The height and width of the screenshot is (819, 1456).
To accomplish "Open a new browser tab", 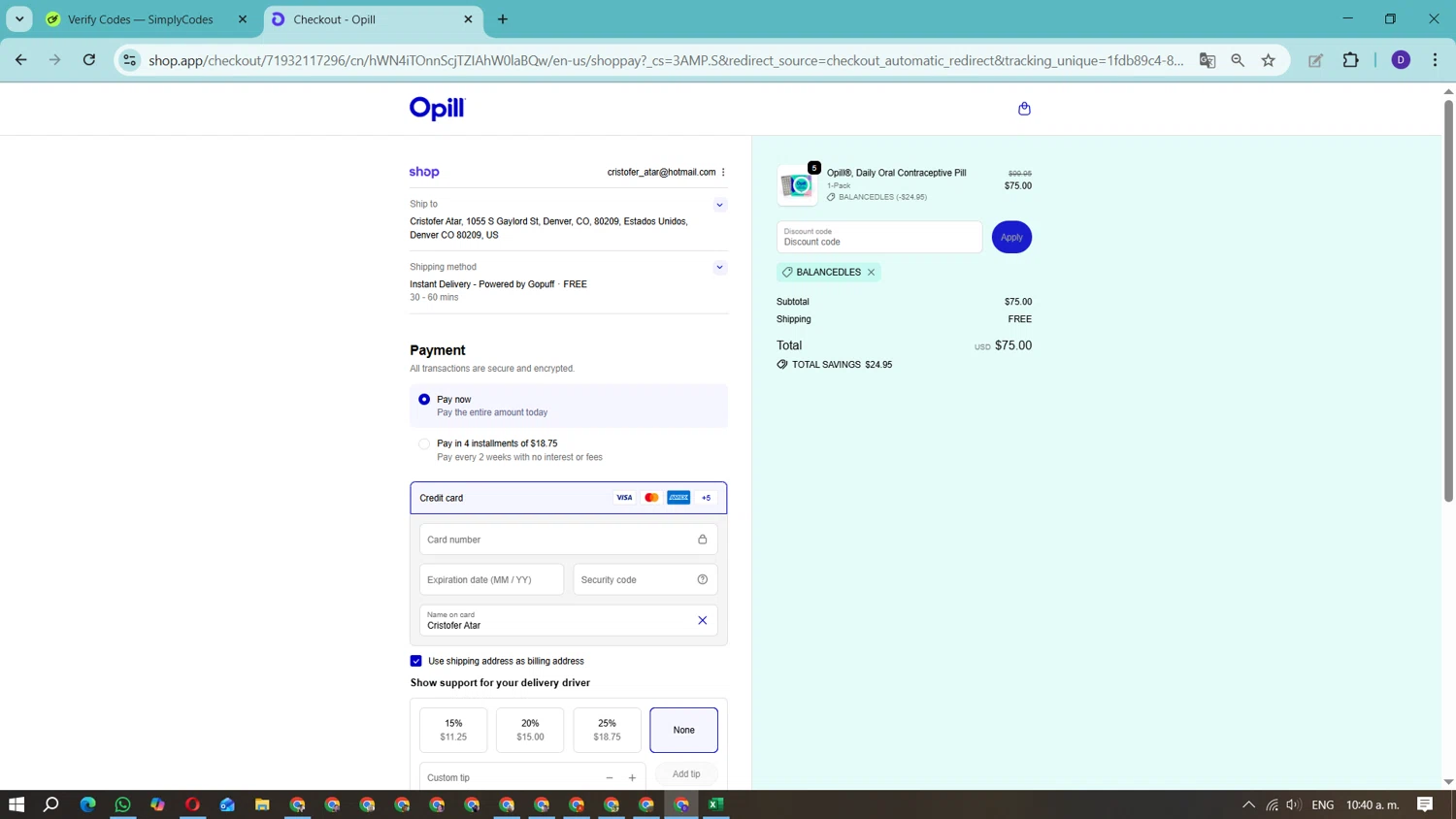I will [x=503, y=19].
